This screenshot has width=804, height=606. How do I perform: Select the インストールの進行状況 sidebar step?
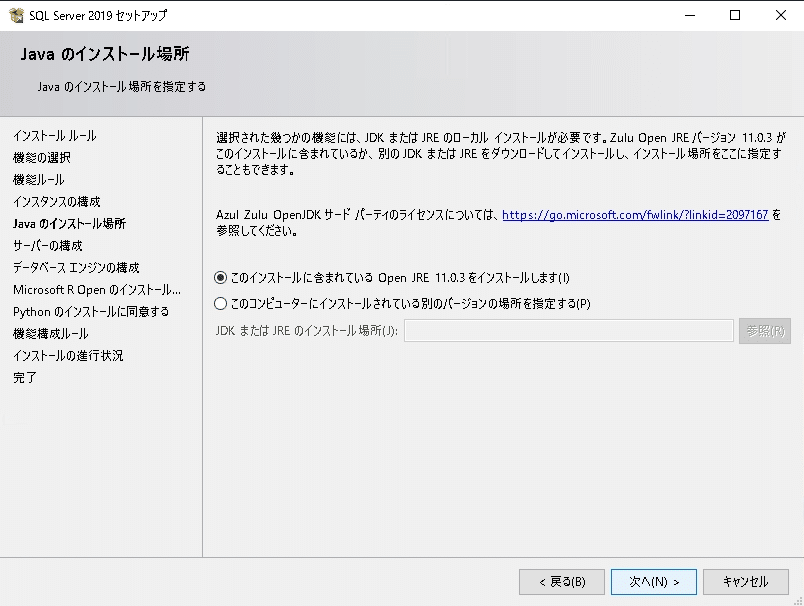point(68,356)
